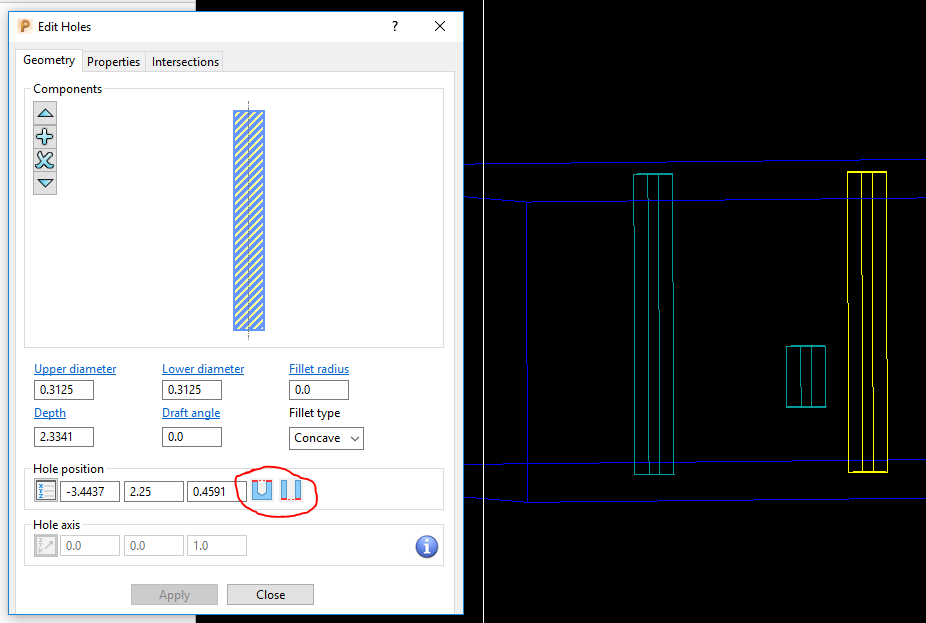
Task: Close the Edit Holes dialog with X
Action: tap(440, 26)
